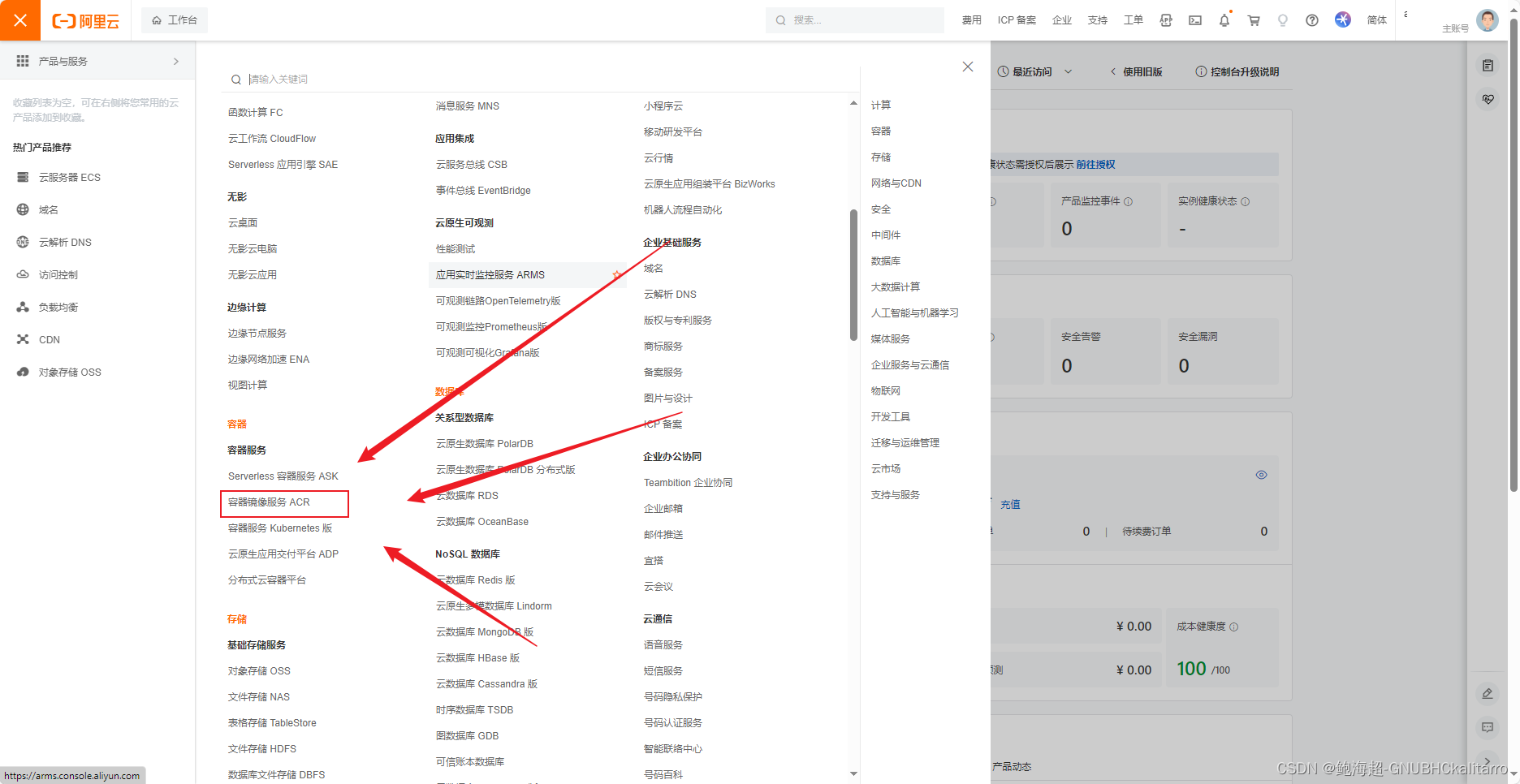
Task: Select 应用实时监控服务 ARMS
Action: [490, 275]
